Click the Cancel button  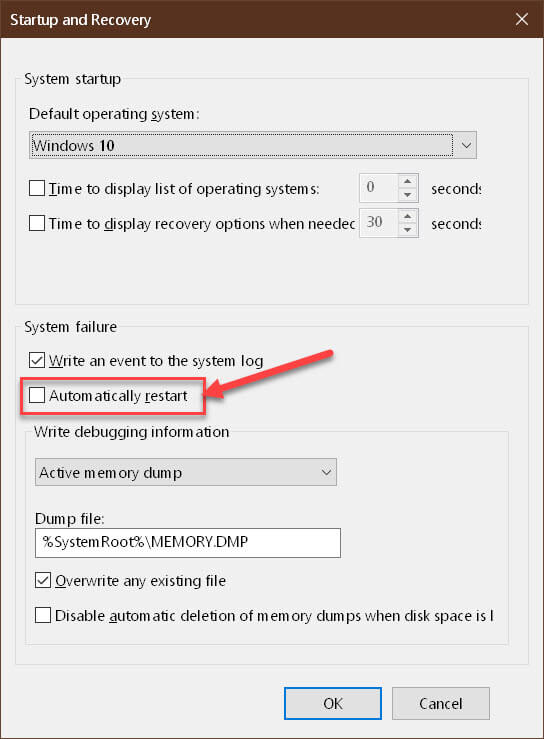[x=441, y=703]
